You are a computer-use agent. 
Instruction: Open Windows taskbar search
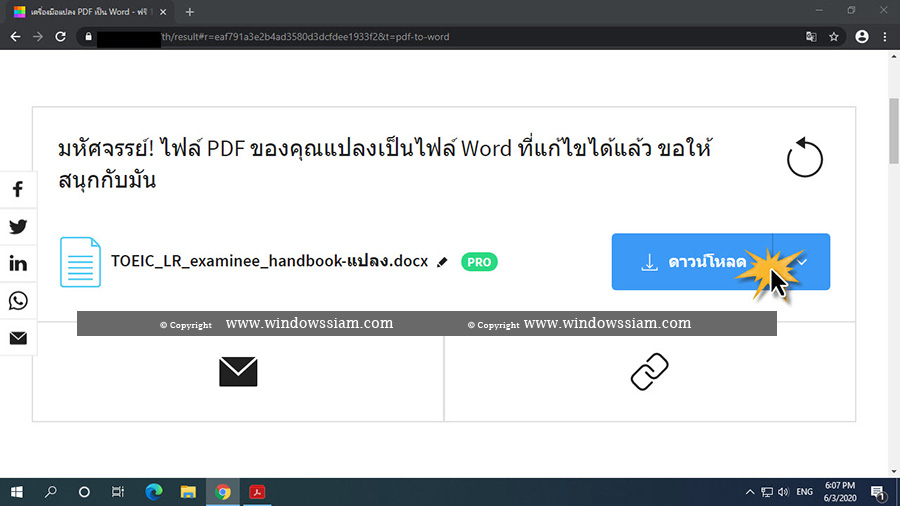pyautogui.click(x=51, y=492)
